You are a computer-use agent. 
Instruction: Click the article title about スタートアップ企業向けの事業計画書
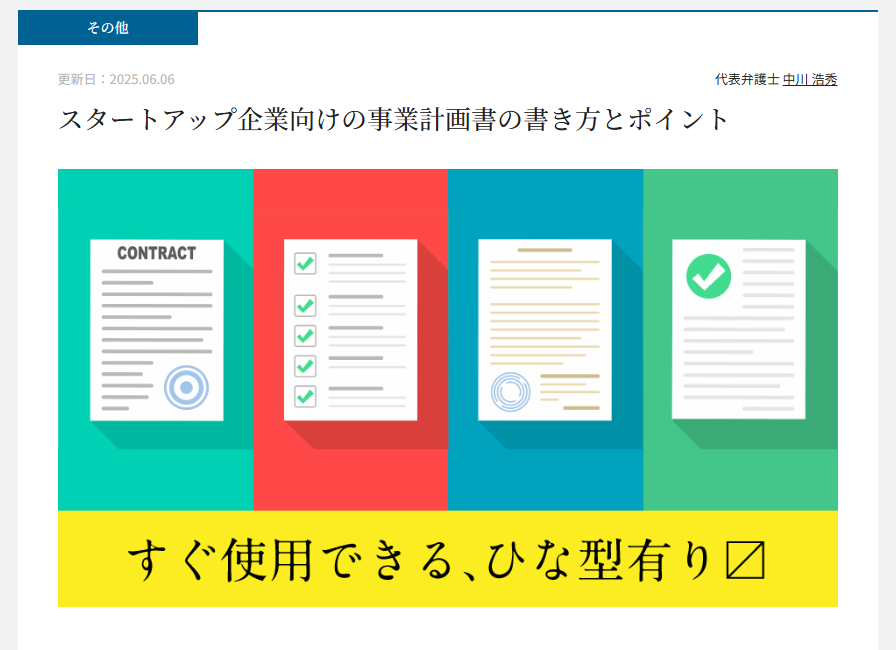(395, 120)
